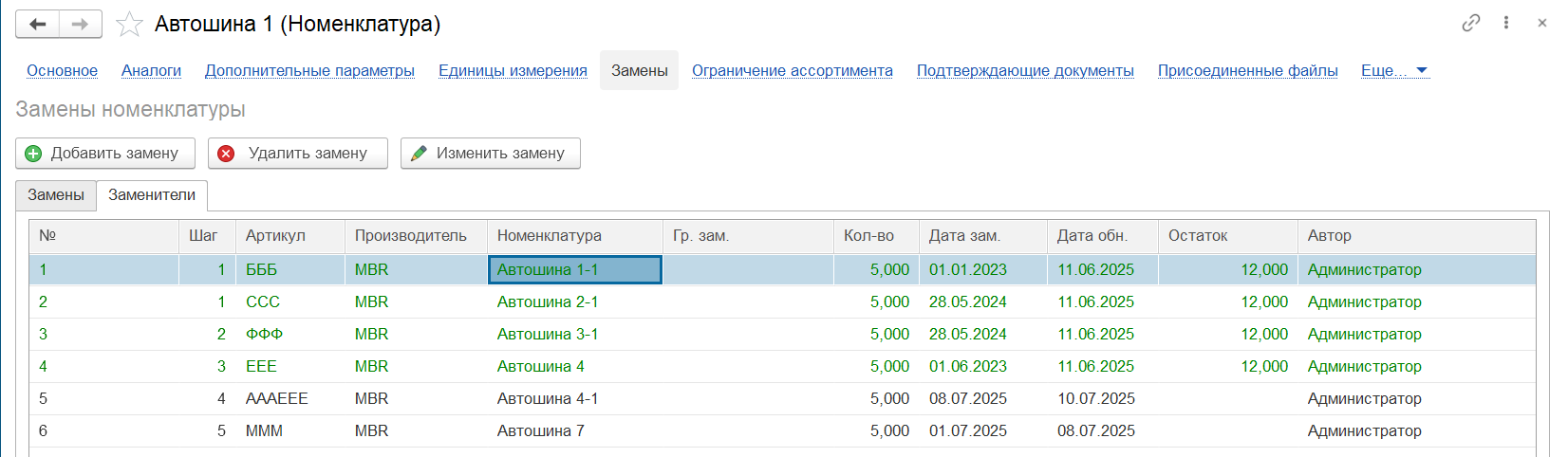Screen dimensions: 1568x457
Task: Open Единицы измерения section
Action: tap(513, 70)
